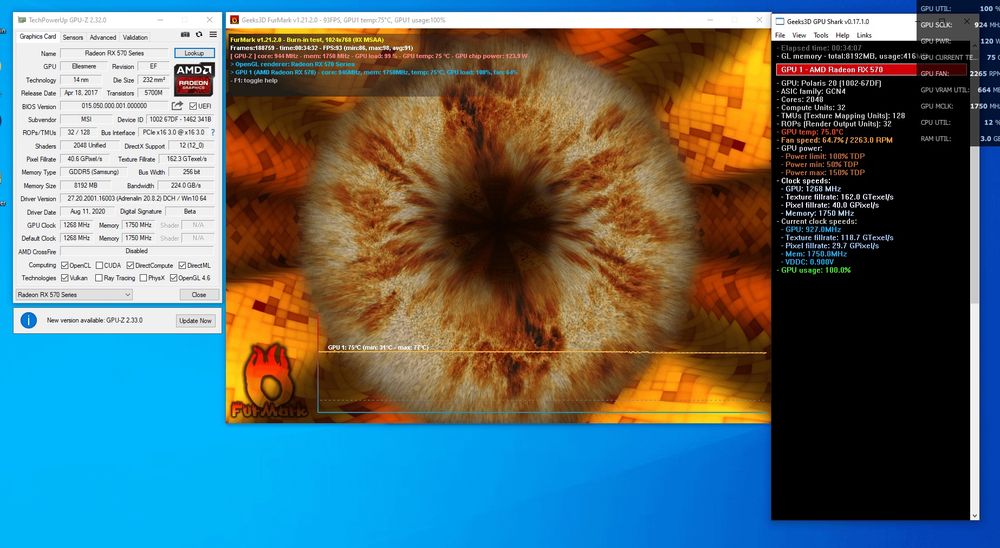The width and height of the screenshot is (1000, 548).
Task: Click the Name field showing Radeon RX 570 Series
Action: tap(115, 53)
